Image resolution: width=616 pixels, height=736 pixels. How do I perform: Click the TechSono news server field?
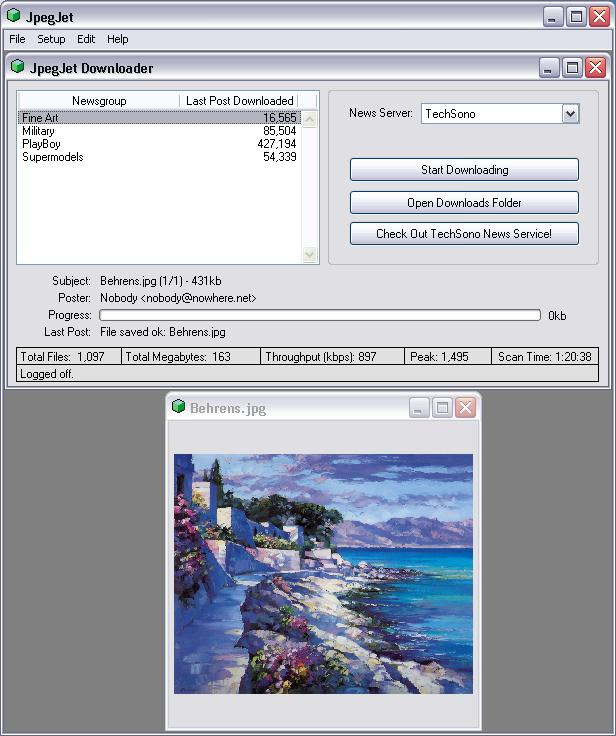pyautogui.click(x=492, y=114)
